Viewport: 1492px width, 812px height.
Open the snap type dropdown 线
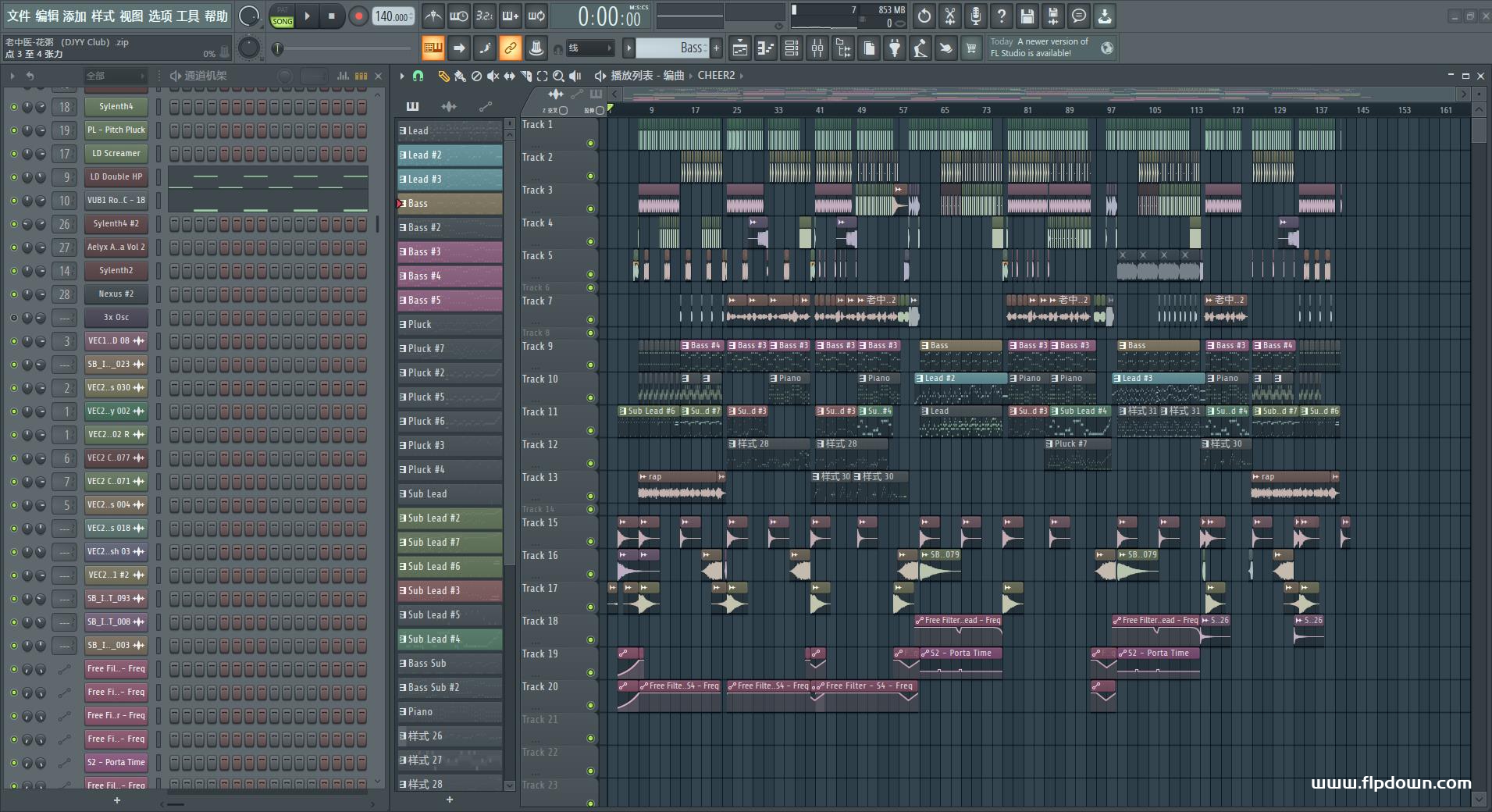589,48
